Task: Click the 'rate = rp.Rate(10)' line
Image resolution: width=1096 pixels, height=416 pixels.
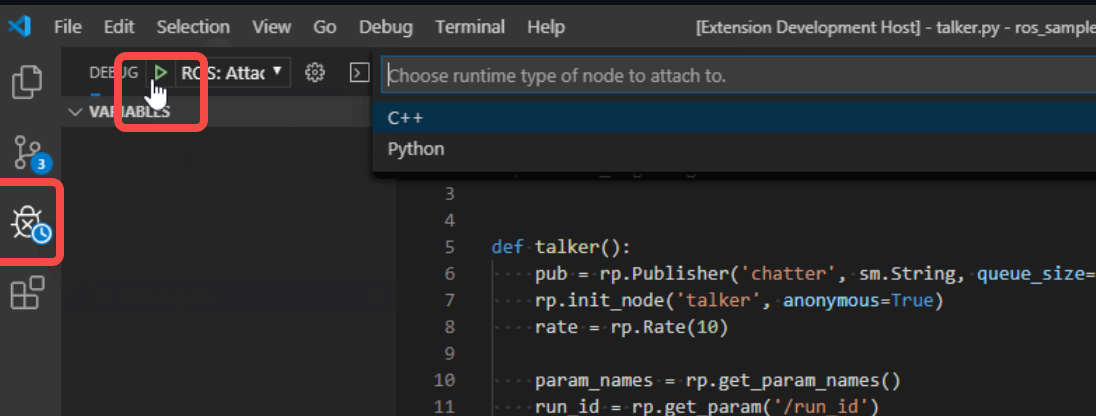Action: pos(632,327)
